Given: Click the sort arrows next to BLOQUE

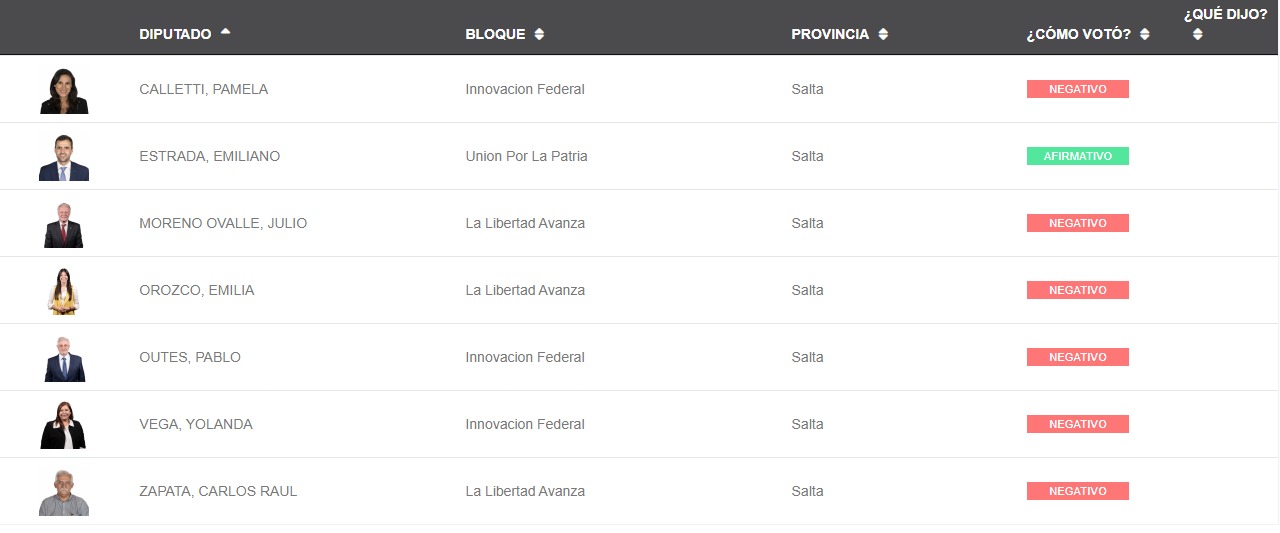Looking at the screenshot, I should pos(539,34).
